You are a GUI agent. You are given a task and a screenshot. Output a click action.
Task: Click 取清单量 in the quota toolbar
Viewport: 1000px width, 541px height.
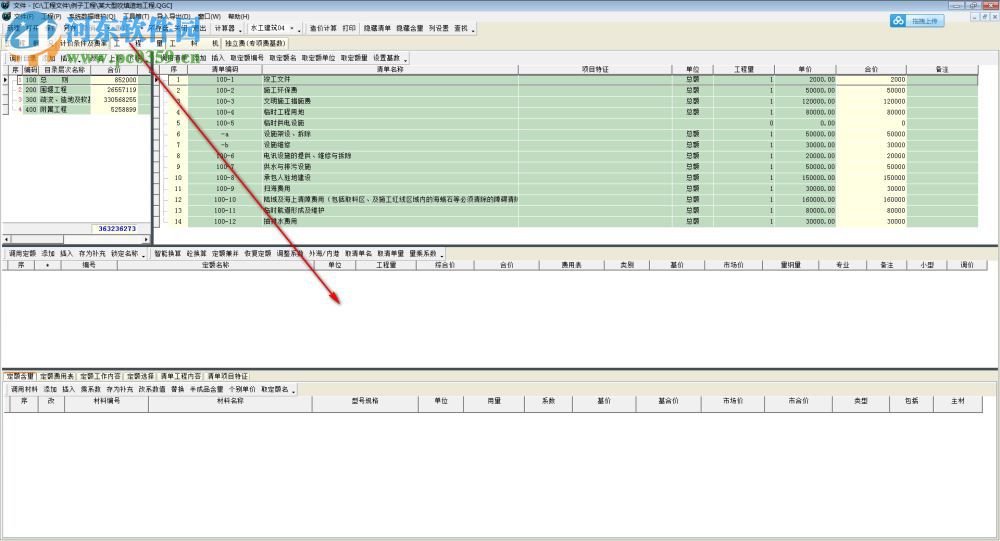(x=390, y=254)
